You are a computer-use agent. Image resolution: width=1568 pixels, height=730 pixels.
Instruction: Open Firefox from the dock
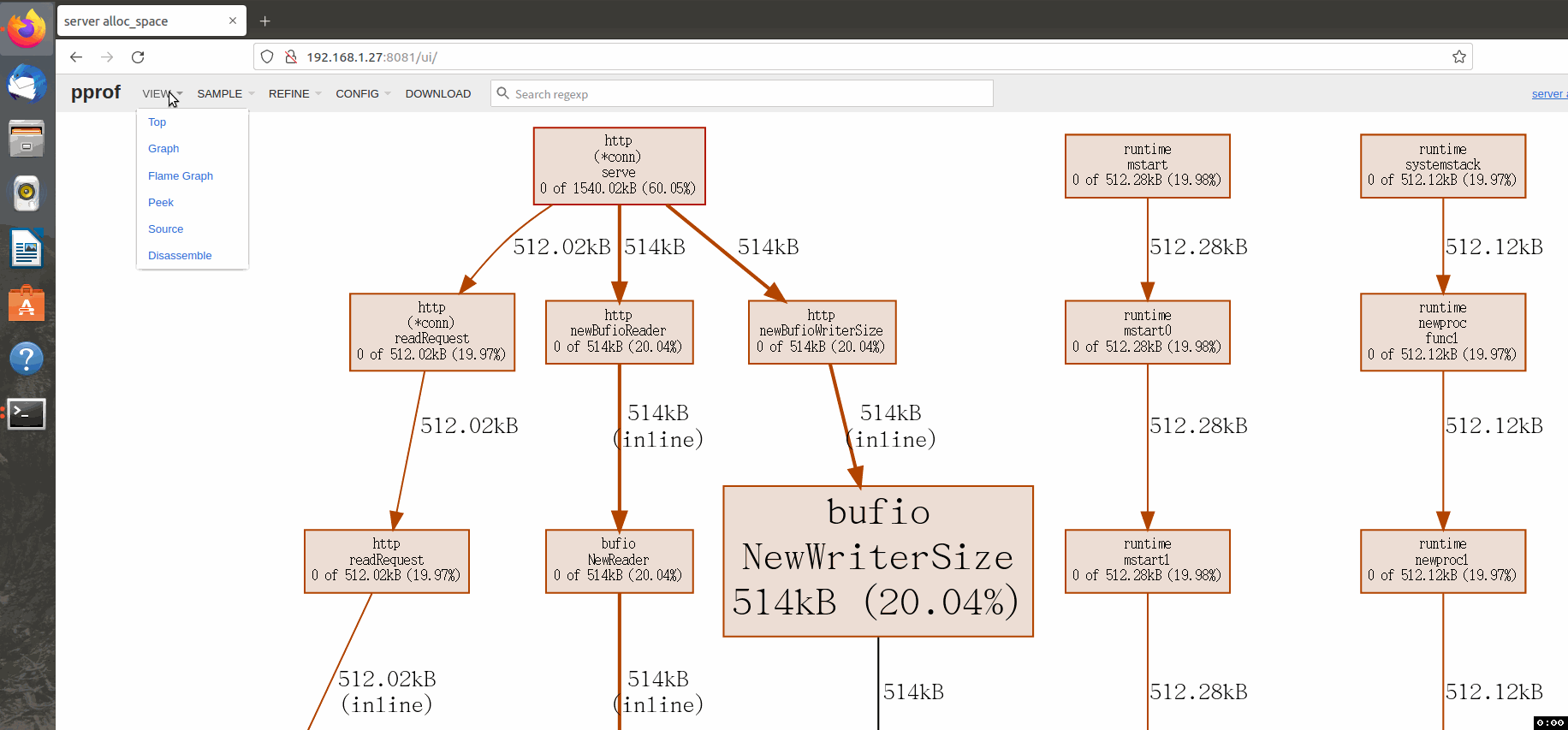pos(27,30)
